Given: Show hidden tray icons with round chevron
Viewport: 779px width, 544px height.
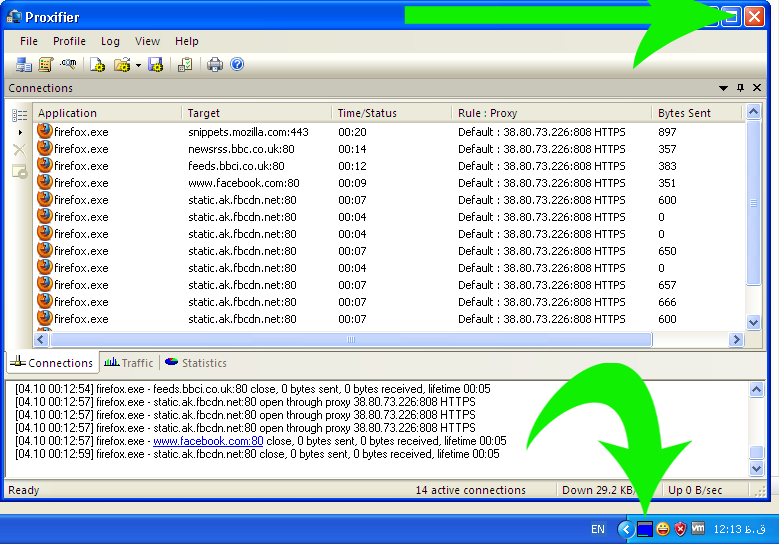Looking at the screenshot, I should [x=625, y=530].
